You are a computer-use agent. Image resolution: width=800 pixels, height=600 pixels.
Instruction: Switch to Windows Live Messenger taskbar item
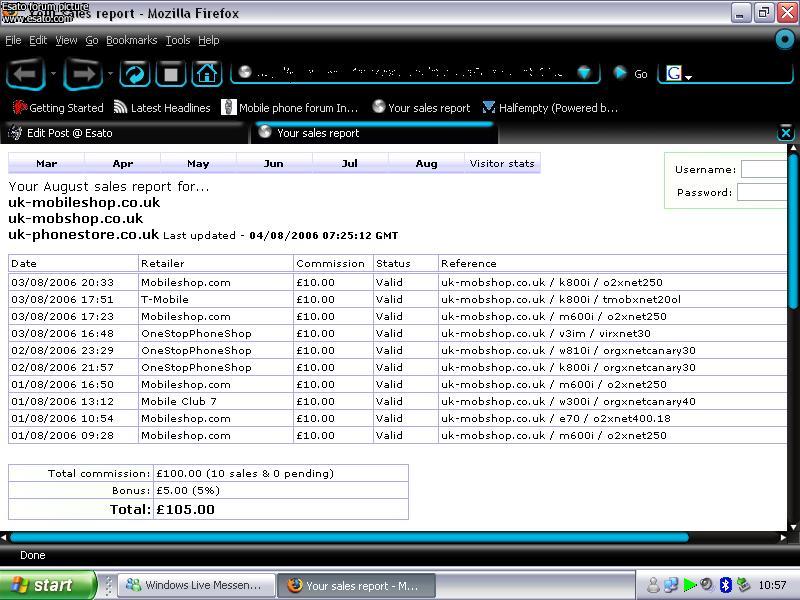pyautogui.click(x=197, y=585)
